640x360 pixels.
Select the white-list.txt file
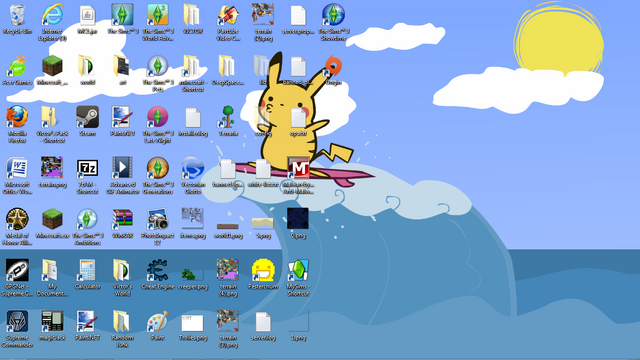(x=263, y=170)
